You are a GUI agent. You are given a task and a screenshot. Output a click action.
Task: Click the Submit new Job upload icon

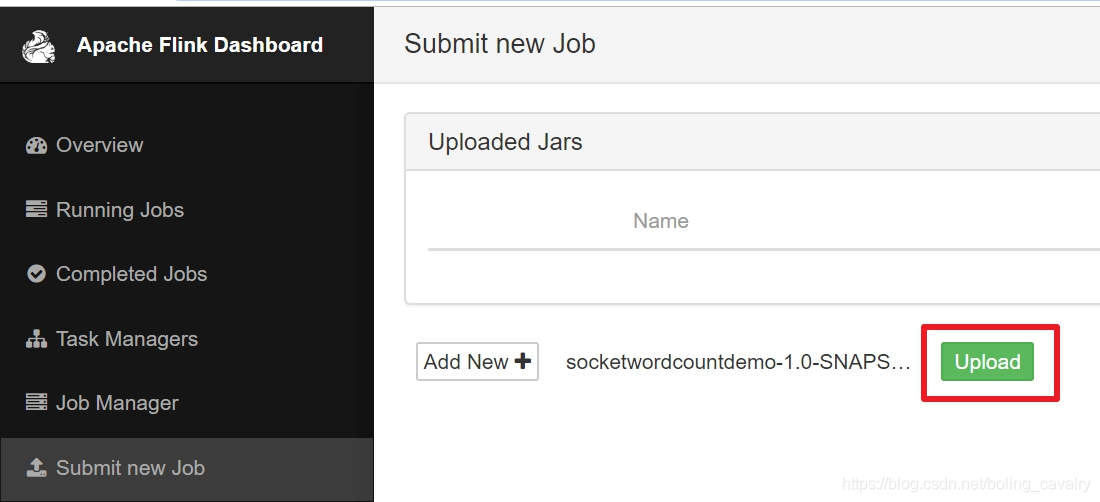click(x=36, y=468)
